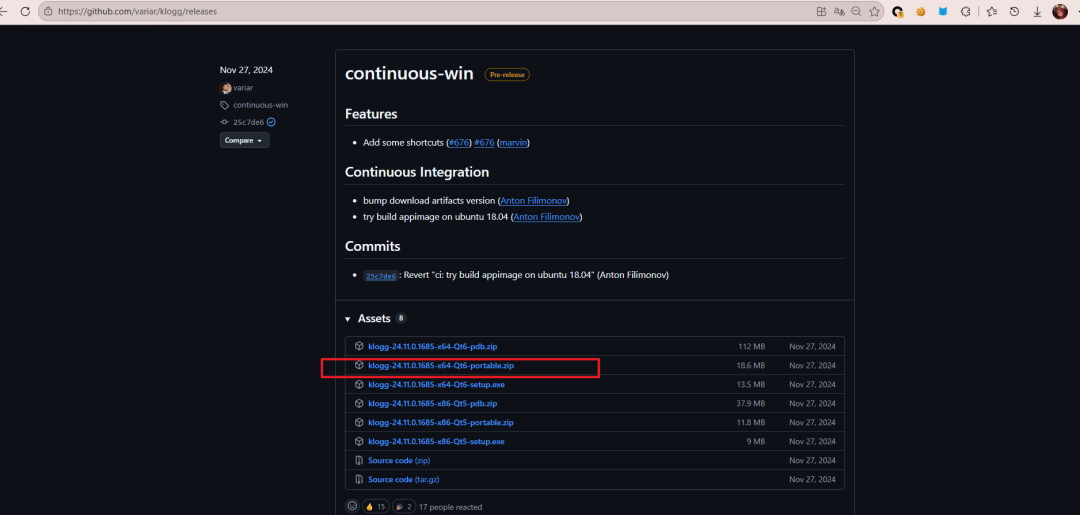Click the 112 MB size text
This screenshot has width=1080, height=515.
pos(751,346)
